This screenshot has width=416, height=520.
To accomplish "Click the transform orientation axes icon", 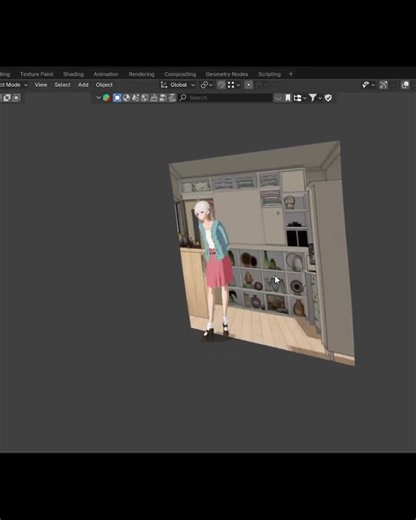I will [164, 85].
